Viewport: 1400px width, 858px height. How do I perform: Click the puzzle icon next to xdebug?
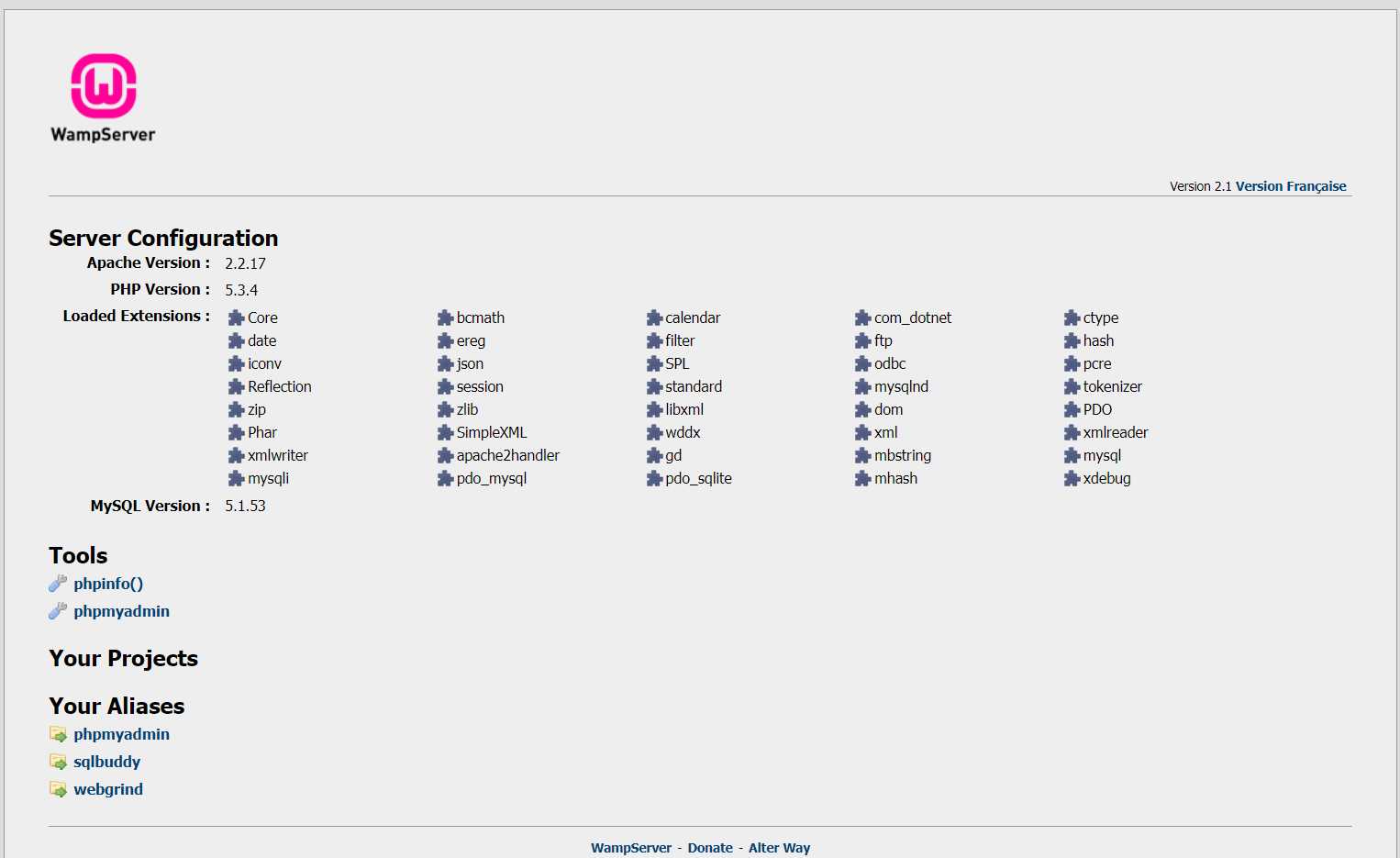[x=1072, y=478]
